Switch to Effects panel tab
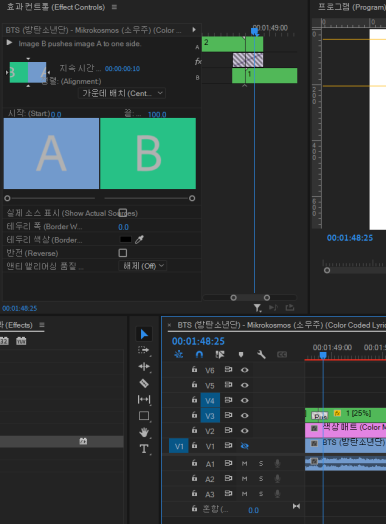Image resolution: width=386 pixels, height=524 pixels. pos(16,325)
